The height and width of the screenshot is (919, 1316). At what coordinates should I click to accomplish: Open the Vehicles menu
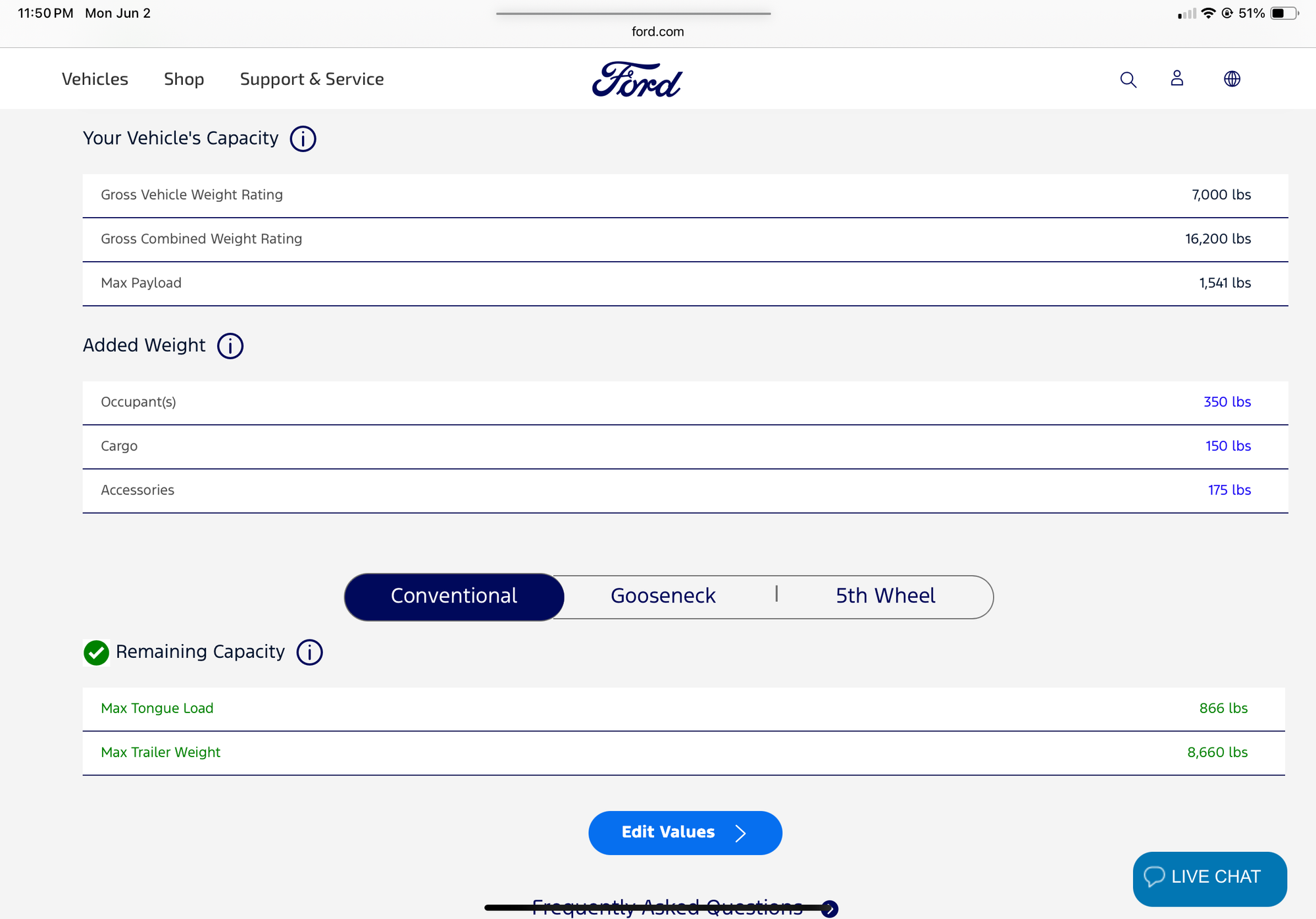click(x=95, y=80)
